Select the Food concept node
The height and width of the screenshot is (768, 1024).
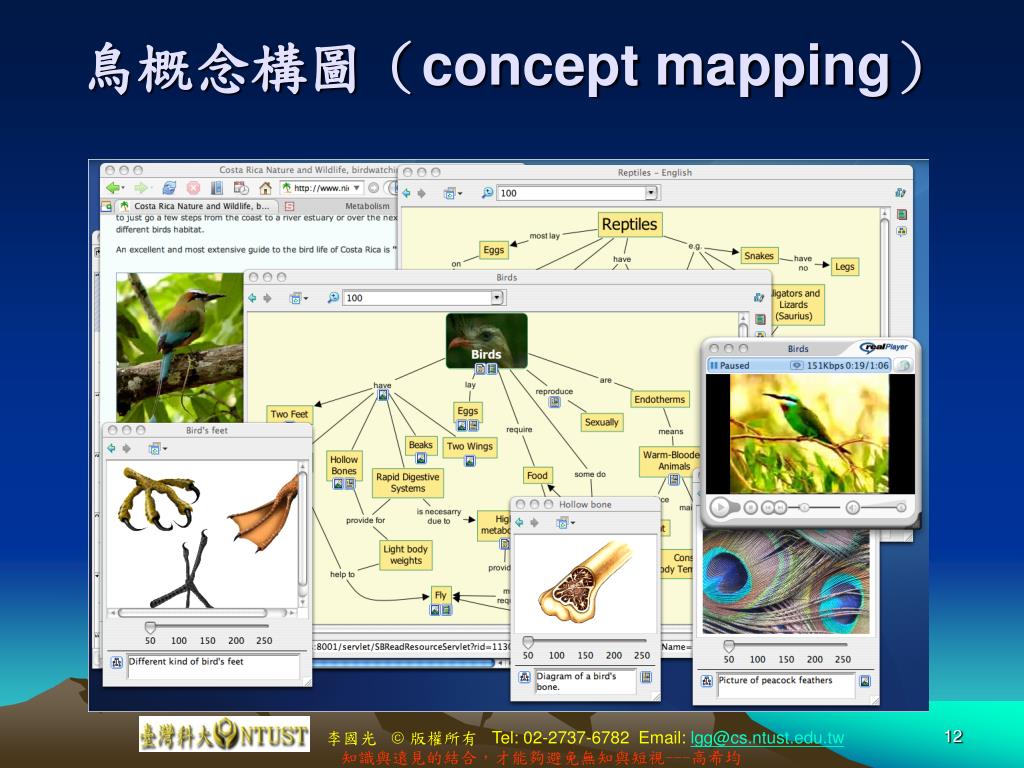537,475
